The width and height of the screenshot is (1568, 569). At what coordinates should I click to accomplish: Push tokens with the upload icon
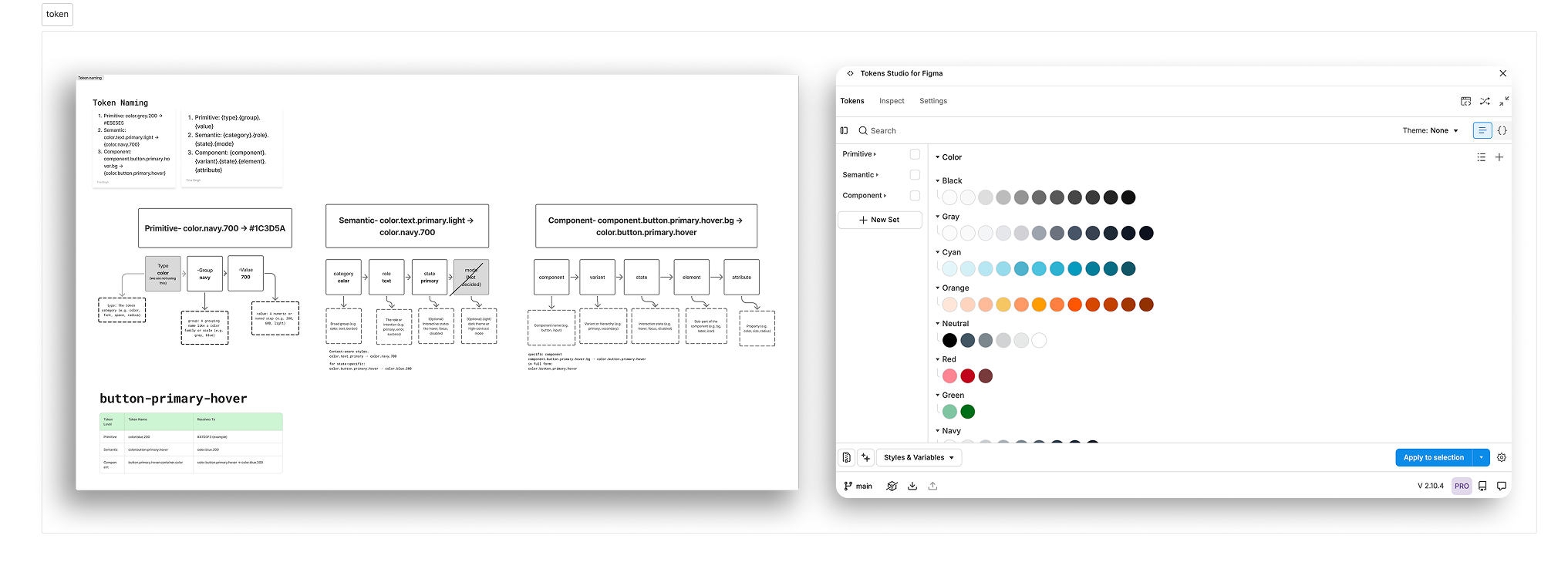pyautogui.click(x=932, y=487)
